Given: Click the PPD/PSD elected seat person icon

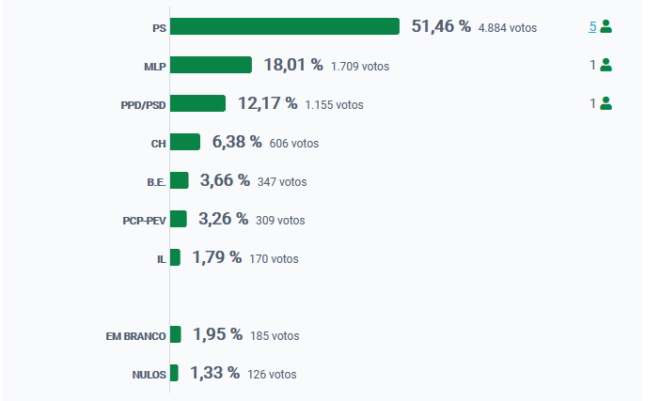Looking at the screenshot, I should point(606,104).
